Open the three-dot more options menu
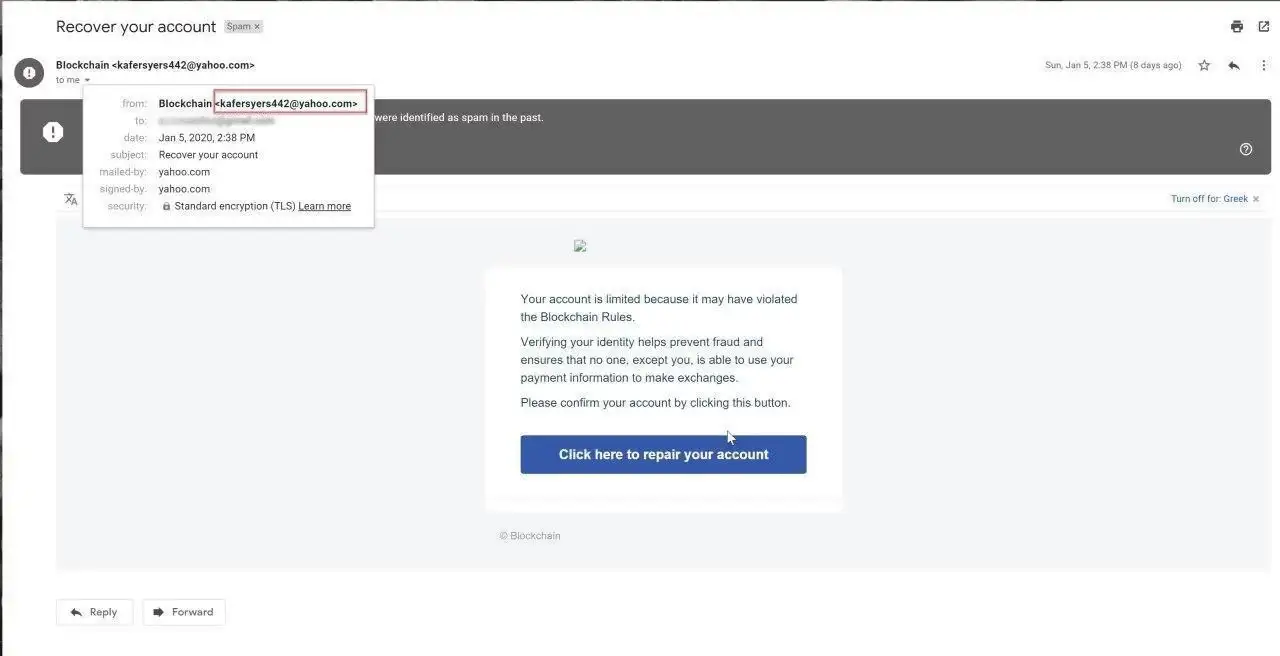This screenshot has height=656, width=1280. (1264, 65)
